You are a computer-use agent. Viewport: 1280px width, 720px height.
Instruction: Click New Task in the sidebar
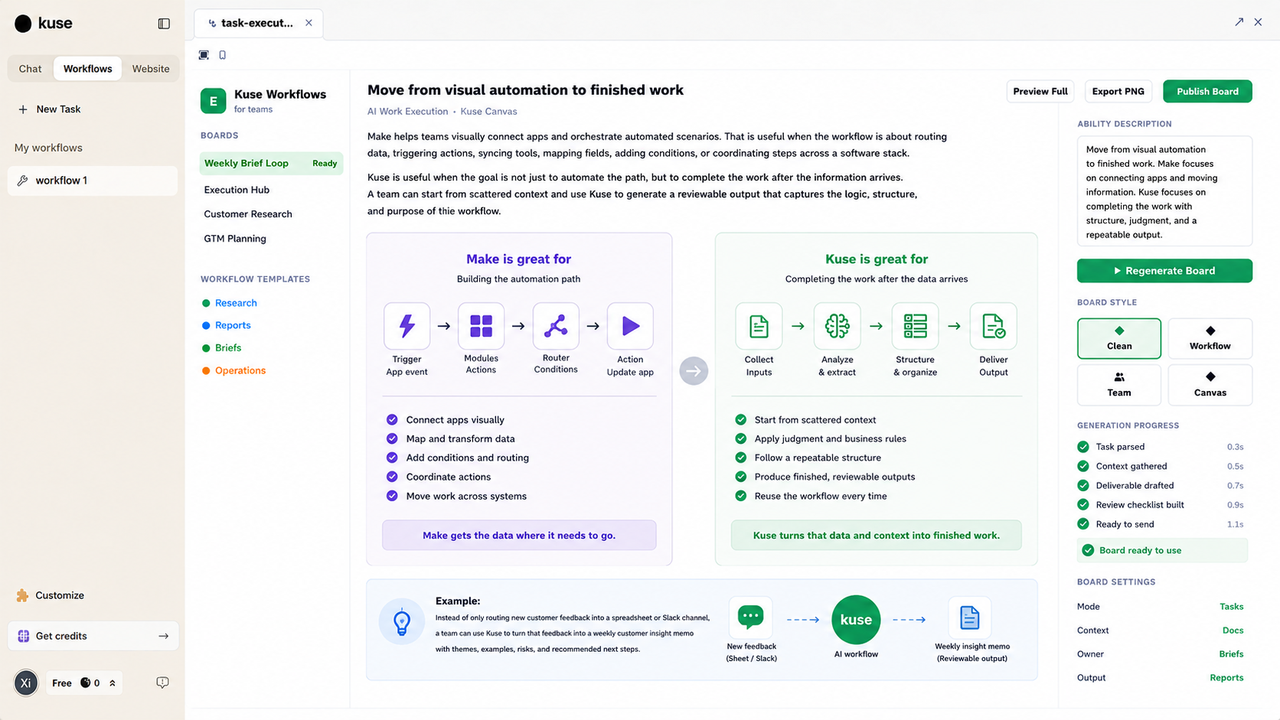[x=49, y=109]
